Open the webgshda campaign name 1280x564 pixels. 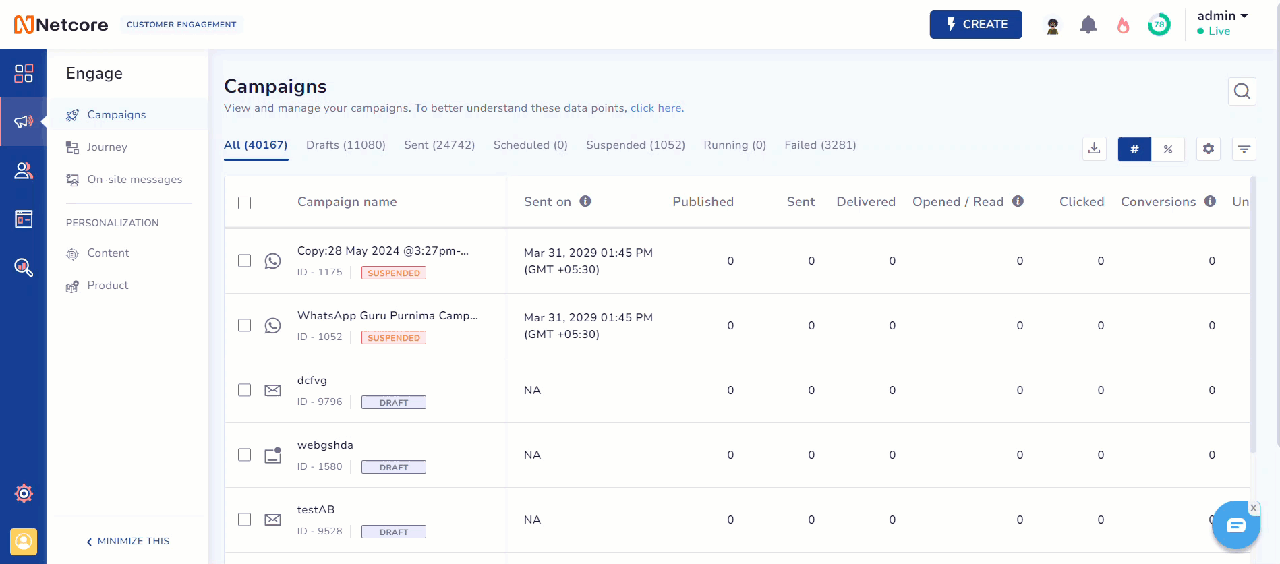(325, 445)
